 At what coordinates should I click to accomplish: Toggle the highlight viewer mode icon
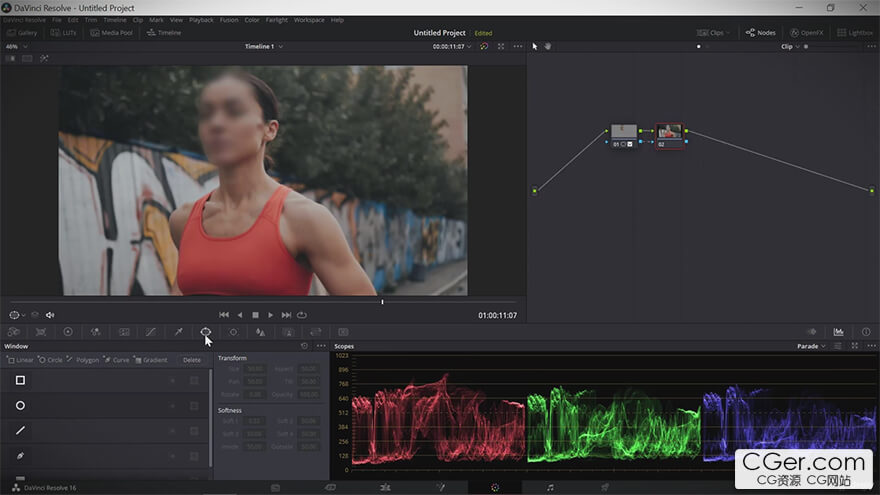44,58
